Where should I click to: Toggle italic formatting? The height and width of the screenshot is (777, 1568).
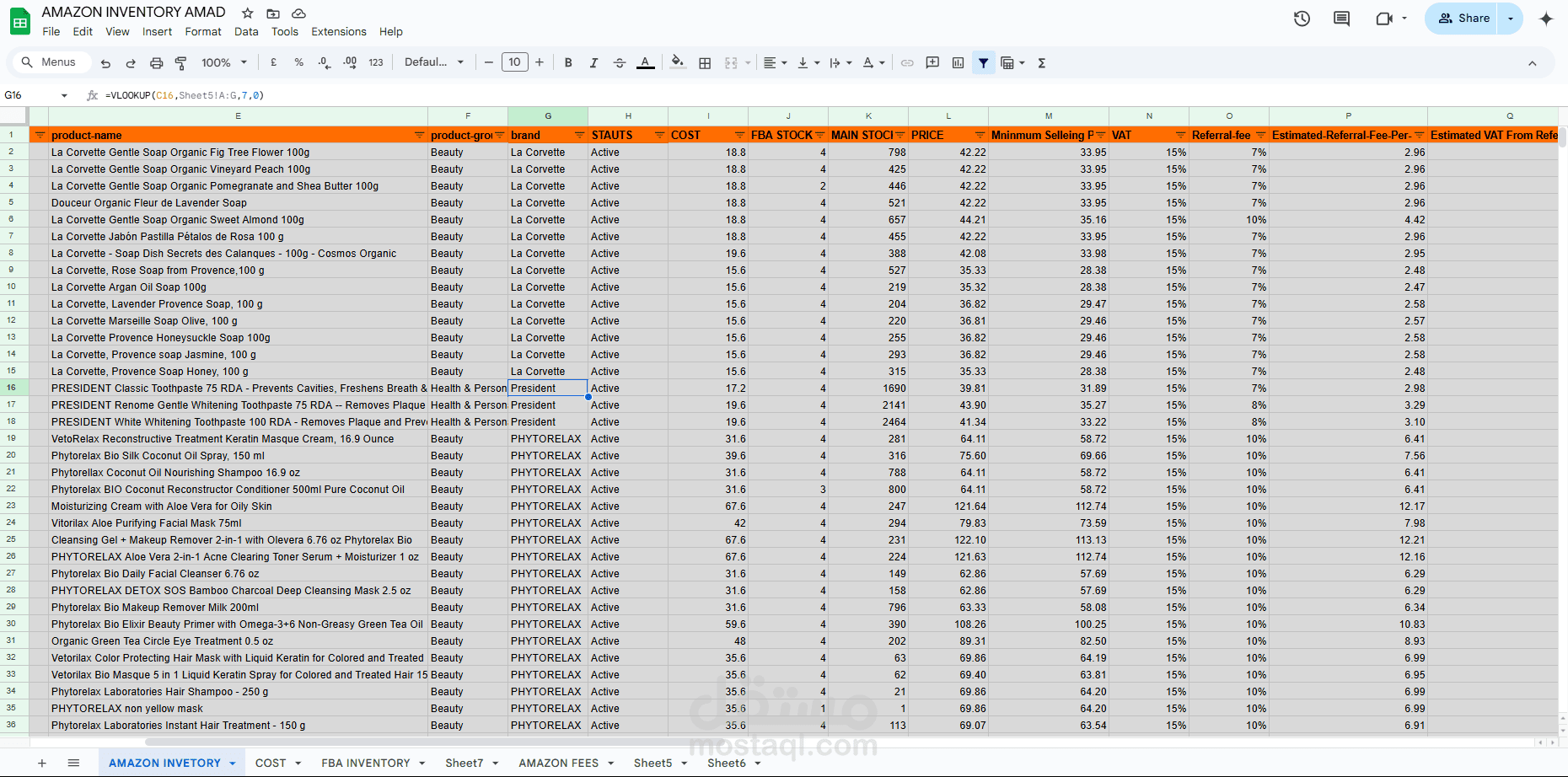[593, 62]
